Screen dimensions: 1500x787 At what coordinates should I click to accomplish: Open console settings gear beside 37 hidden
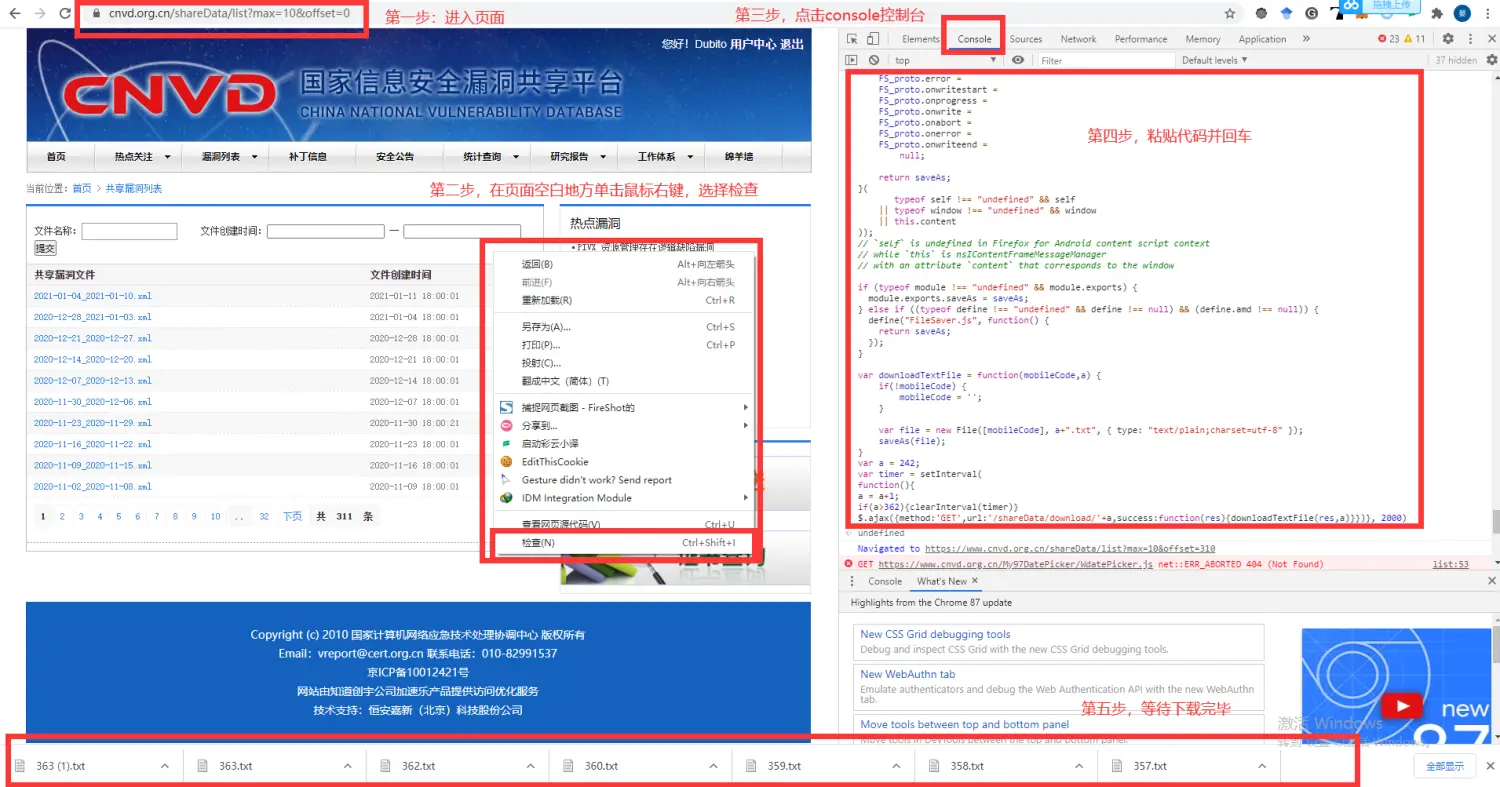[1491, 60]
